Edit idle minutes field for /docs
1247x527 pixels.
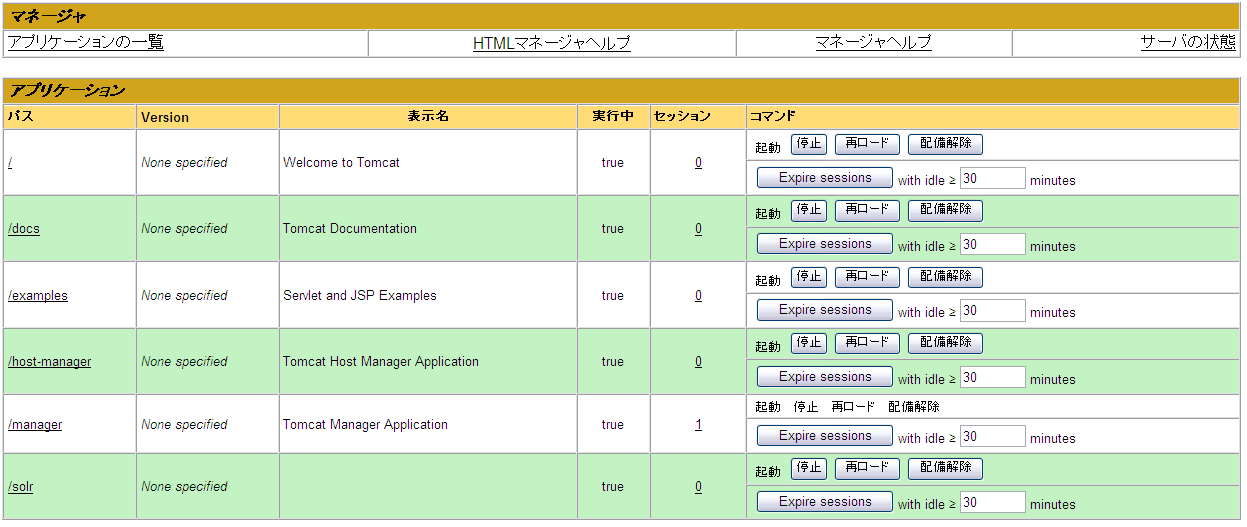[x=993, y=244]
